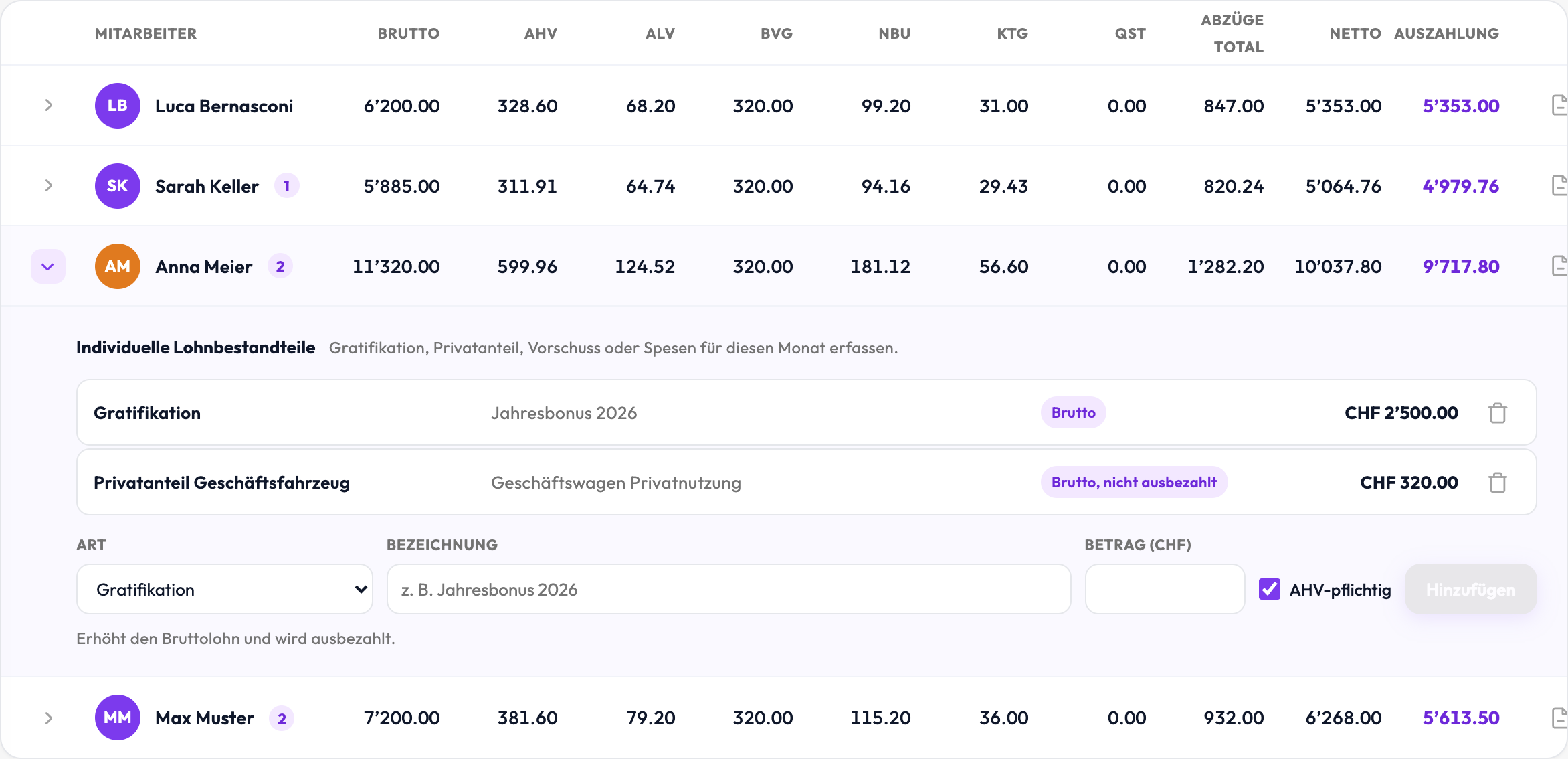Click Sarah Keller's payout 4'979.76
The image size is (1568, 759).
tap(1461, 186)
